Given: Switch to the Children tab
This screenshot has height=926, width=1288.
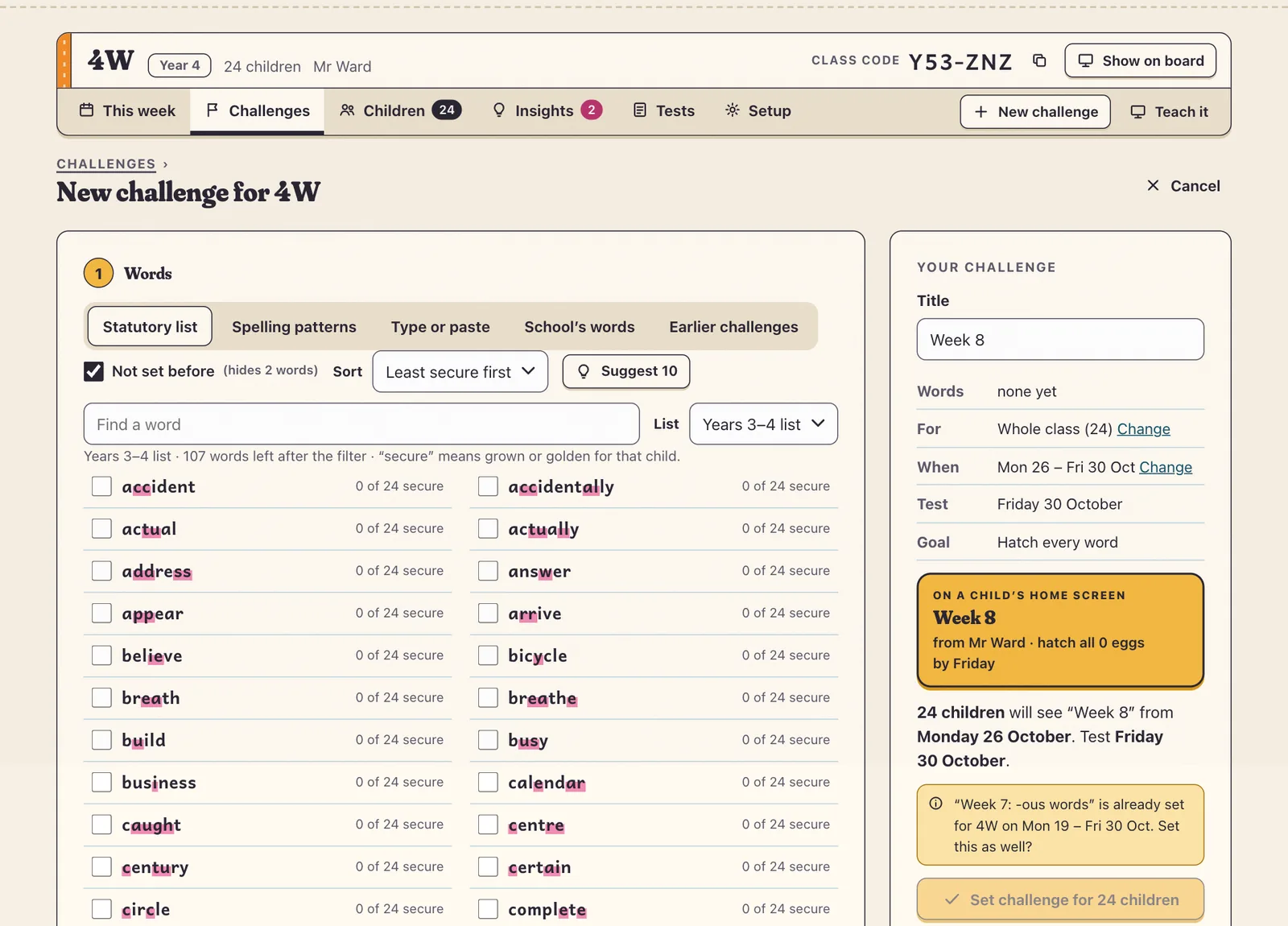Looking at the screenshot, I should (400, 111).
